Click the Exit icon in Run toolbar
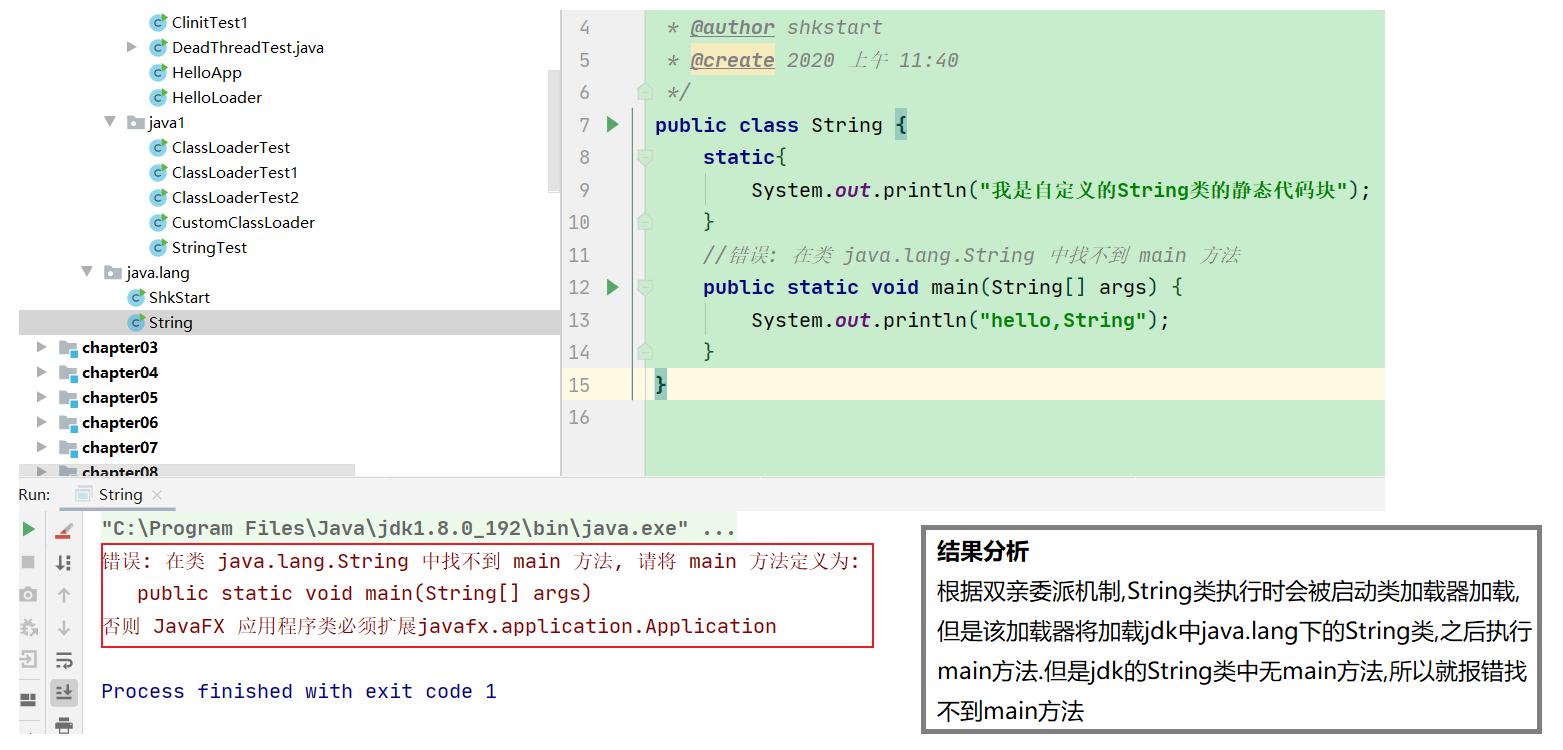 tap(29, 660)
